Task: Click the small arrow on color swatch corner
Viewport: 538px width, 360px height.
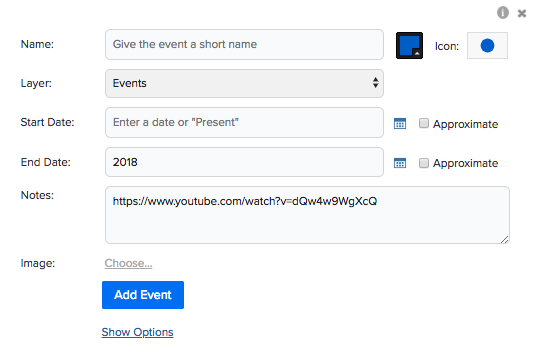Action: [417, 53]
